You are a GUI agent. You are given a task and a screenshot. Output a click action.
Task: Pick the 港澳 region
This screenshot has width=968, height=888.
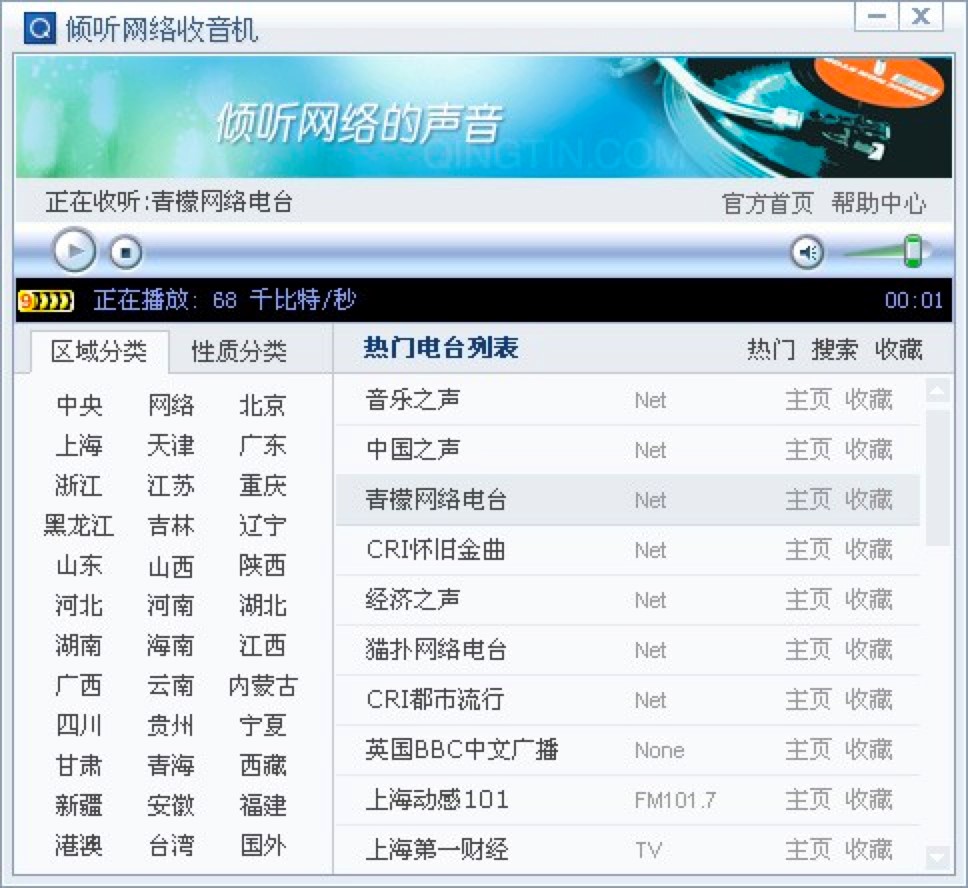point(79,846)
